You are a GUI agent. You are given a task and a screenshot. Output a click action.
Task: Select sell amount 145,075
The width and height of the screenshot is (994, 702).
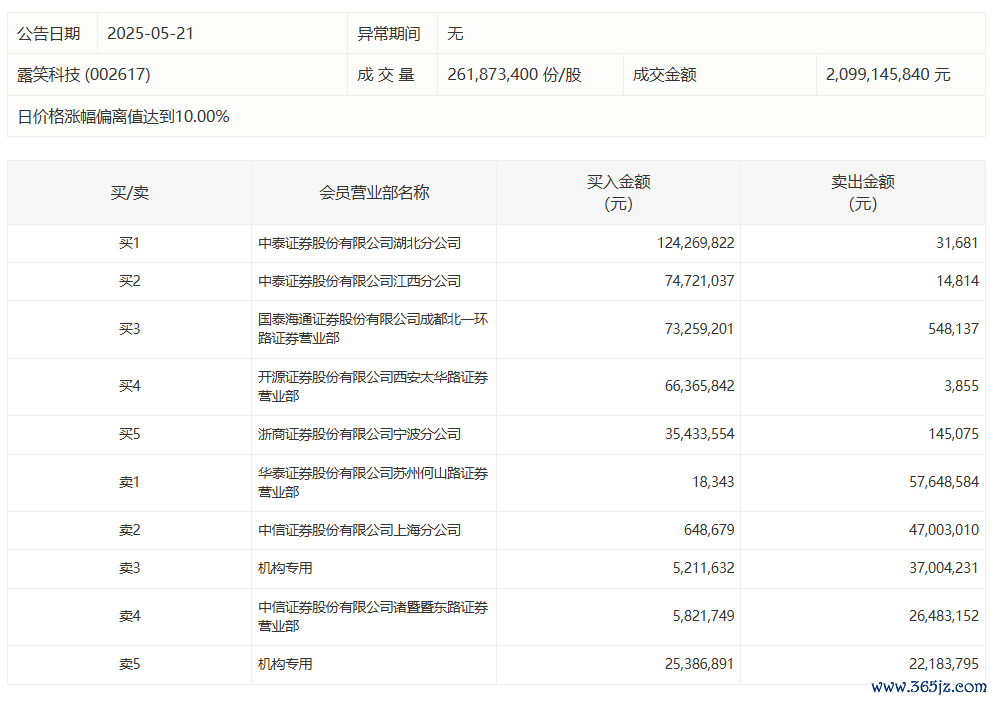[x=953, y=434]
